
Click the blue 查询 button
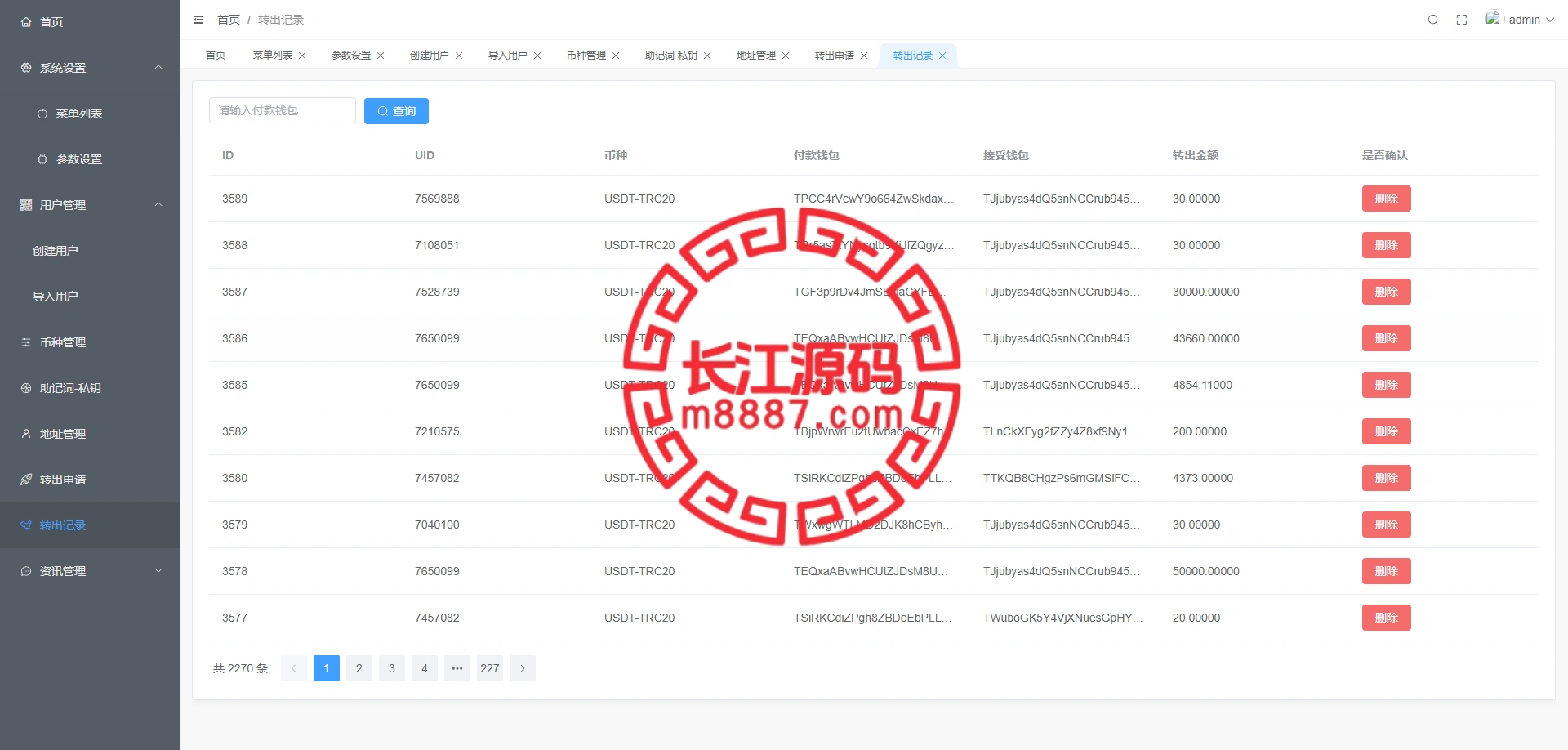396,111
